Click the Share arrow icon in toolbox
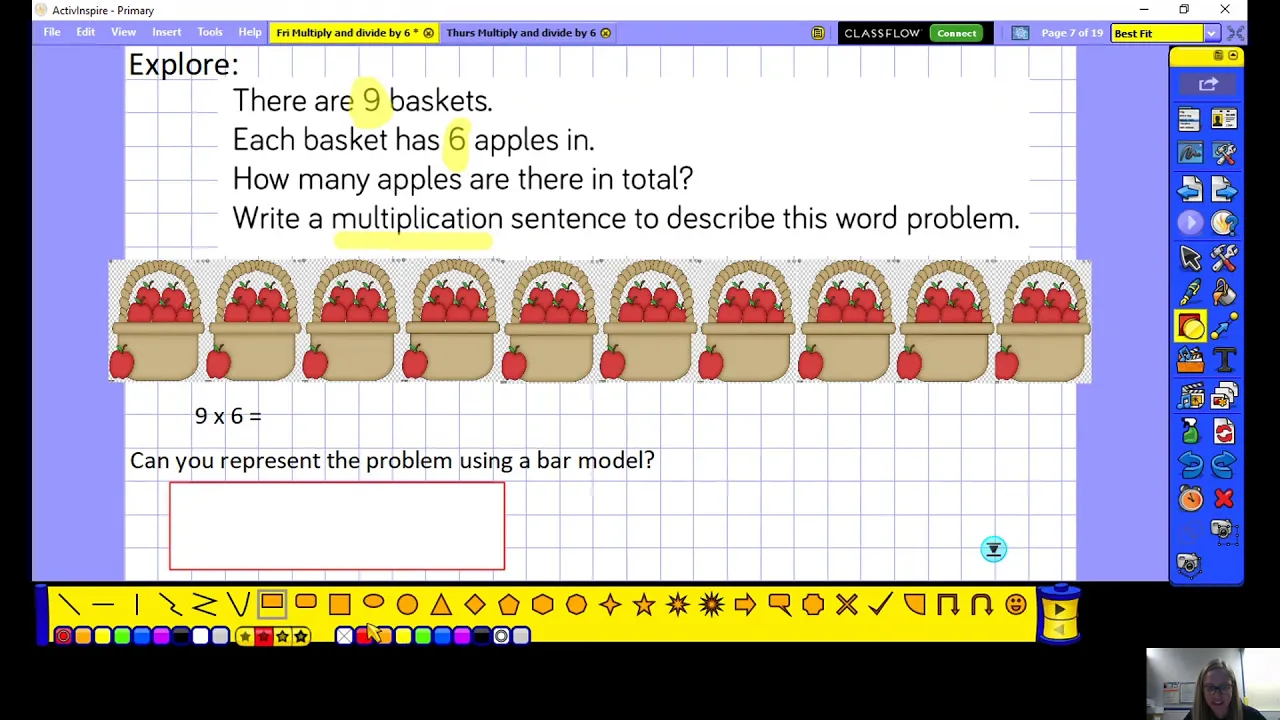The width and height of the screenshot is (1280, 720). coord(1207,85)
